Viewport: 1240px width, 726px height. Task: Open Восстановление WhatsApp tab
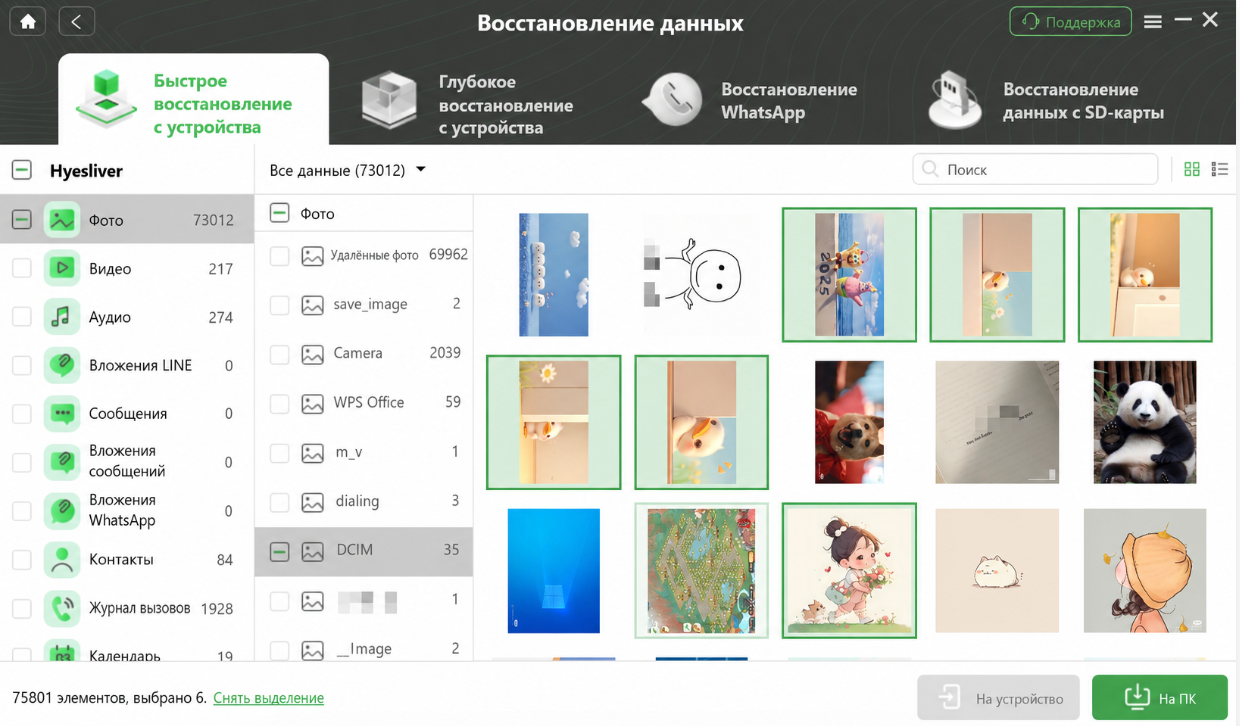(750, 101)
